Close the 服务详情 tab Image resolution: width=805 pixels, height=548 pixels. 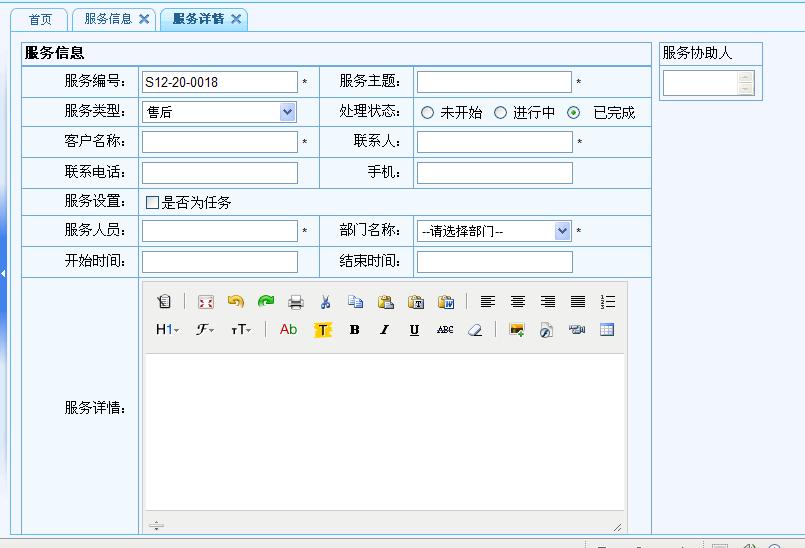coord(236,19)
